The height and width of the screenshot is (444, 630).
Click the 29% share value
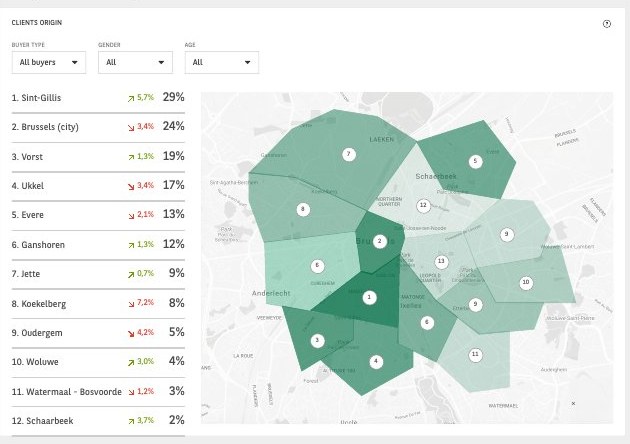[174, 97]
